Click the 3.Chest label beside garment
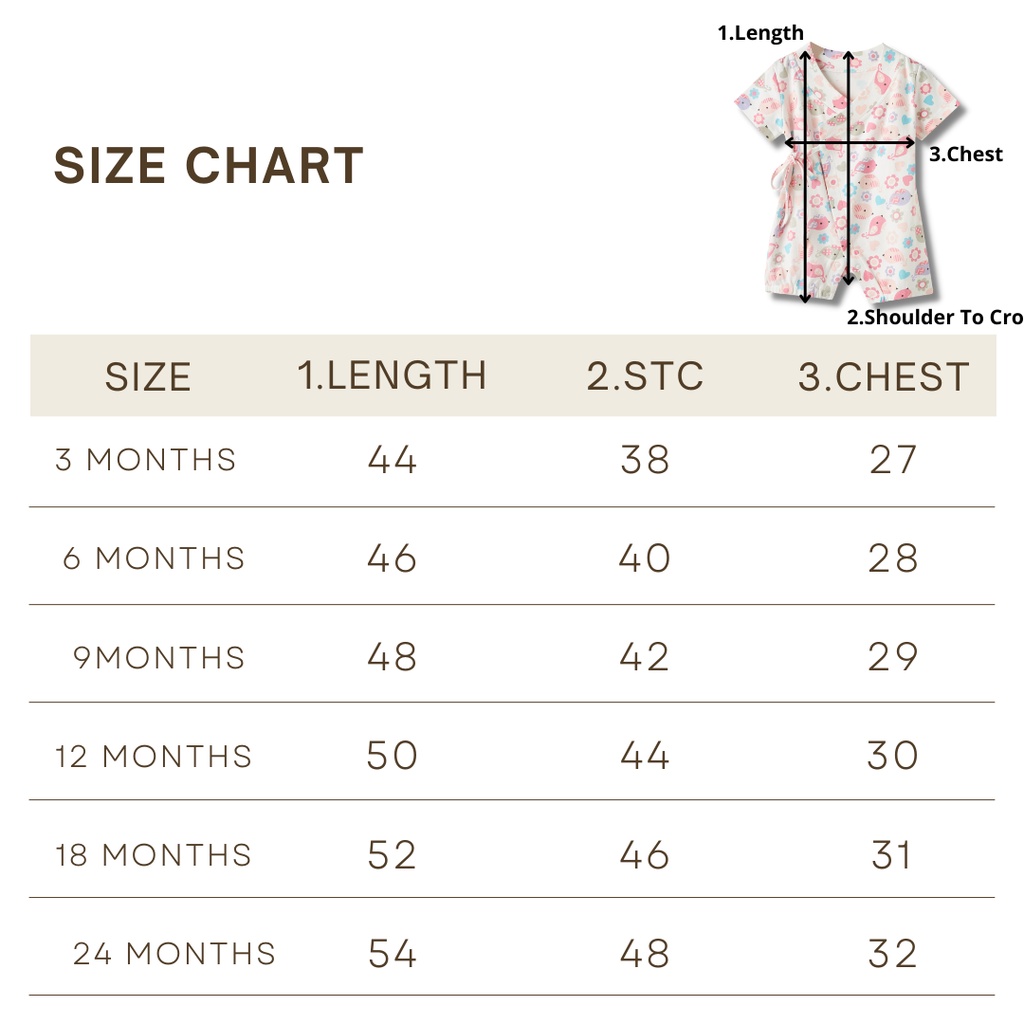Screen dimensions: 1024x1024 (x=966, y=154)
